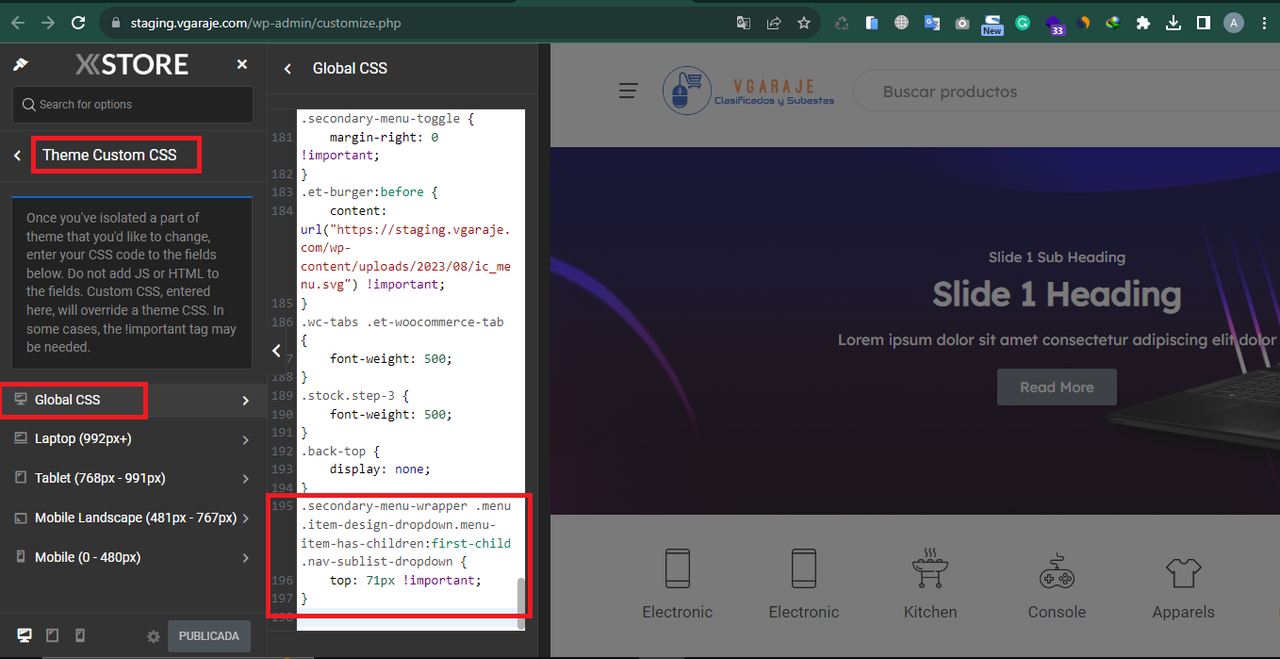Collapse the customizer sidebar with the arrow

277,351
